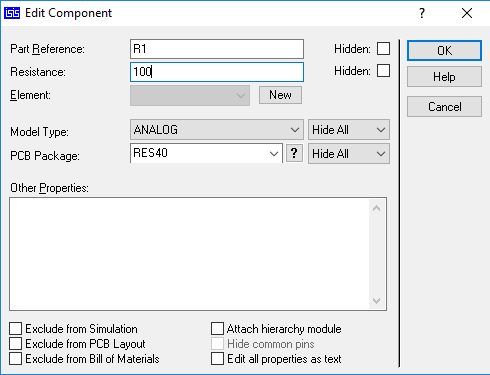Click the Part Reference label
Screen dimensions: 490x375
point(47,49)
